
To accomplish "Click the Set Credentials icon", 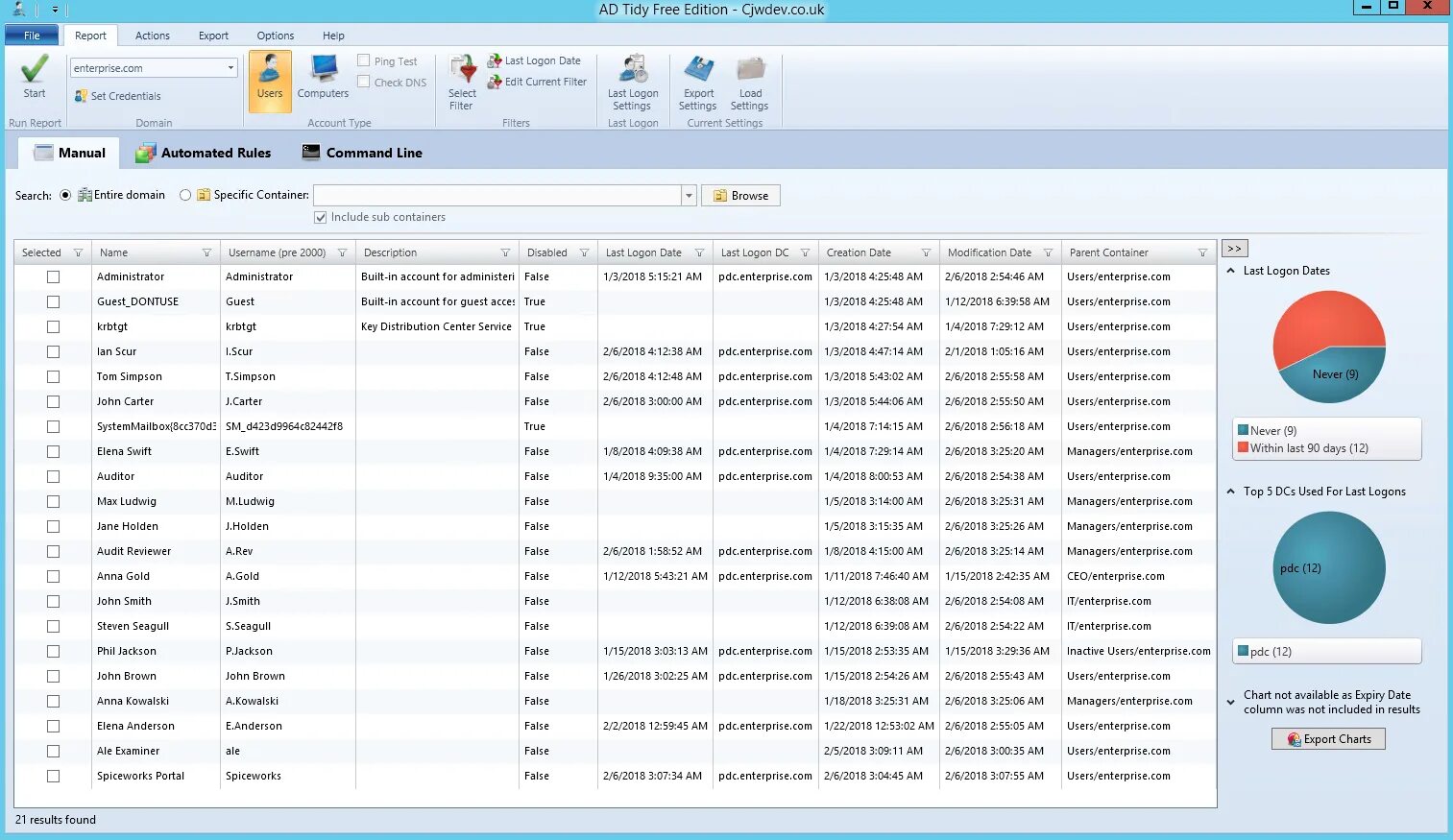I will coord(82,96).
